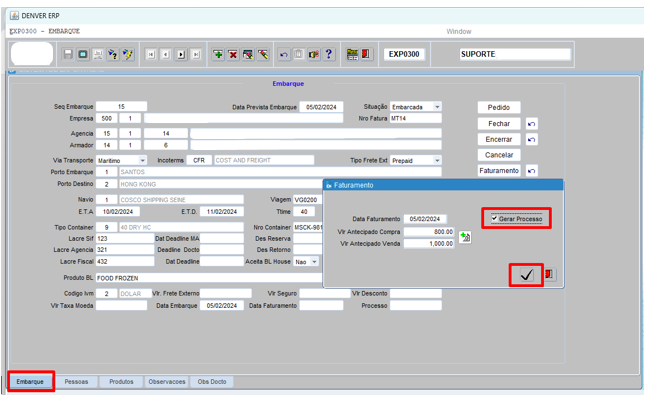The width and height of the screenshot is (648, 398).
Task: Switch to the Pessoas tab
Action: tap(76, 381)
